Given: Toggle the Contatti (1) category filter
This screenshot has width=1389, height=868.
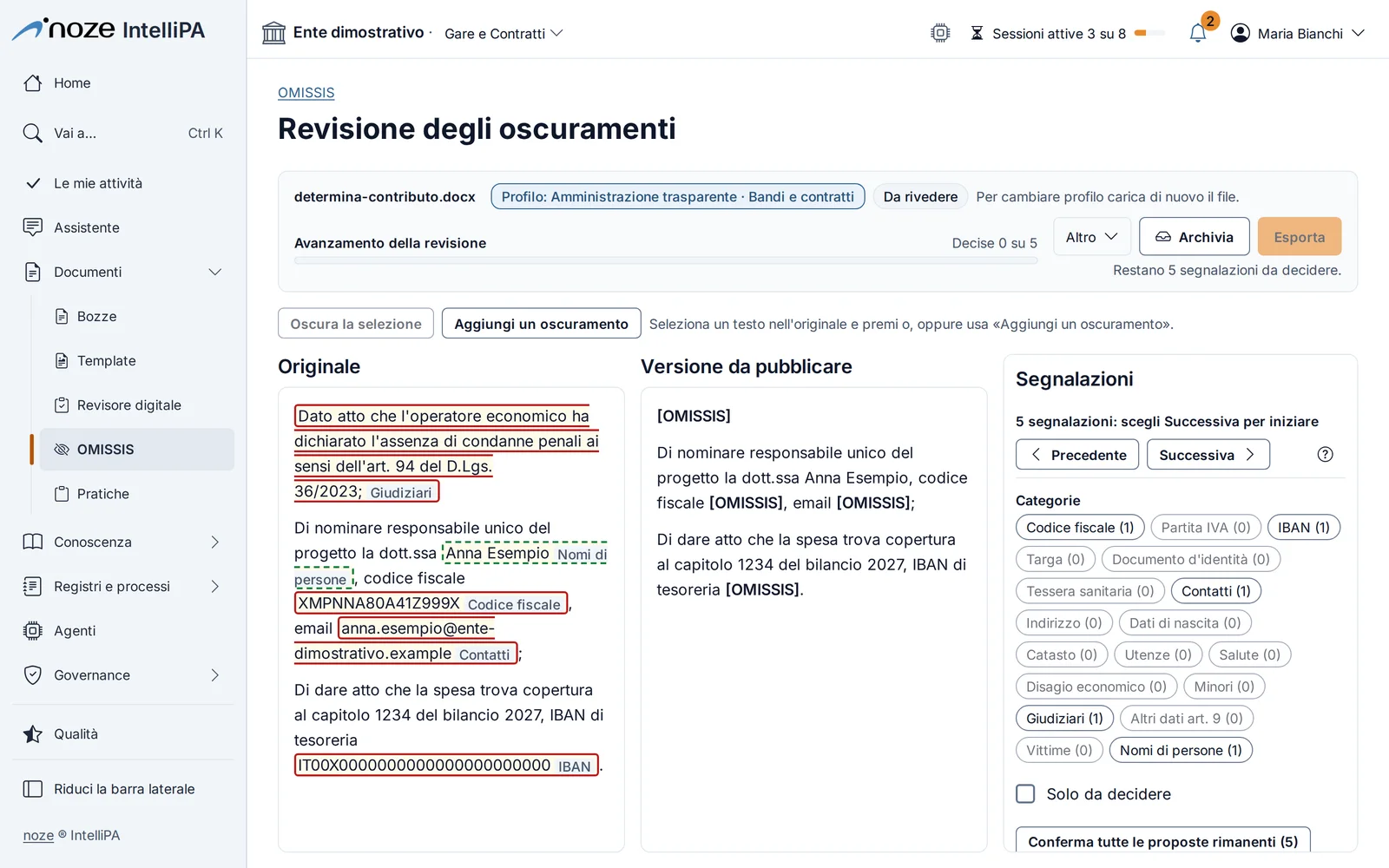Looking at the screenshot, I should pyautogui.click(x=1215, y=591).
